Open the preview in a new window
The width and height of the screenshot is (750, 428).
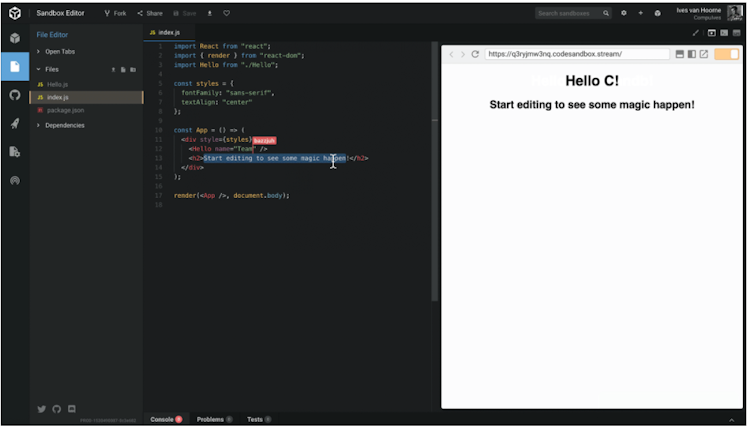(x=704, y=55)
